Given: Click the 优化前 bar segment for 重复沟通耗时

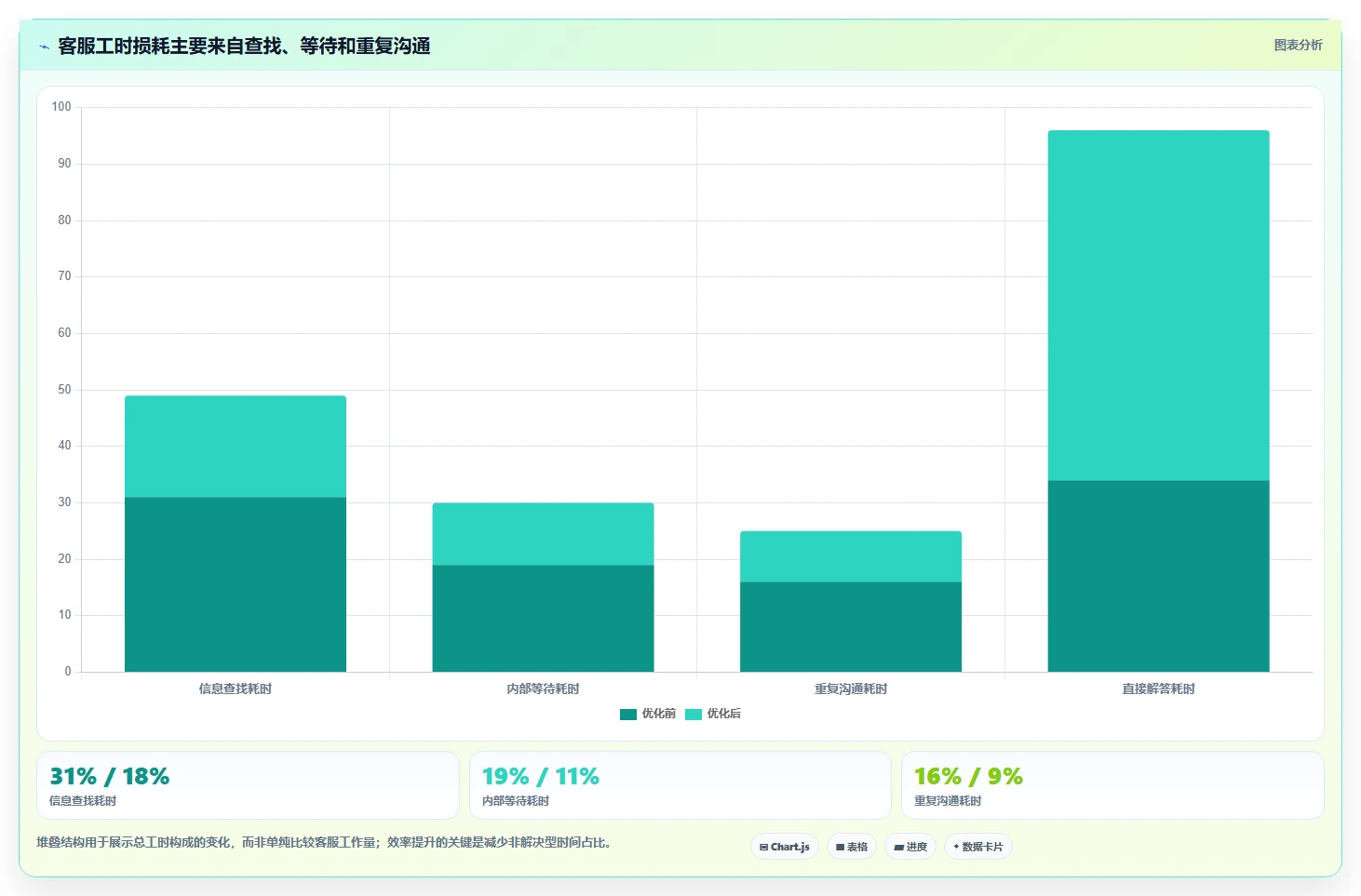Looking at the screenshot, I should (851, 627).
